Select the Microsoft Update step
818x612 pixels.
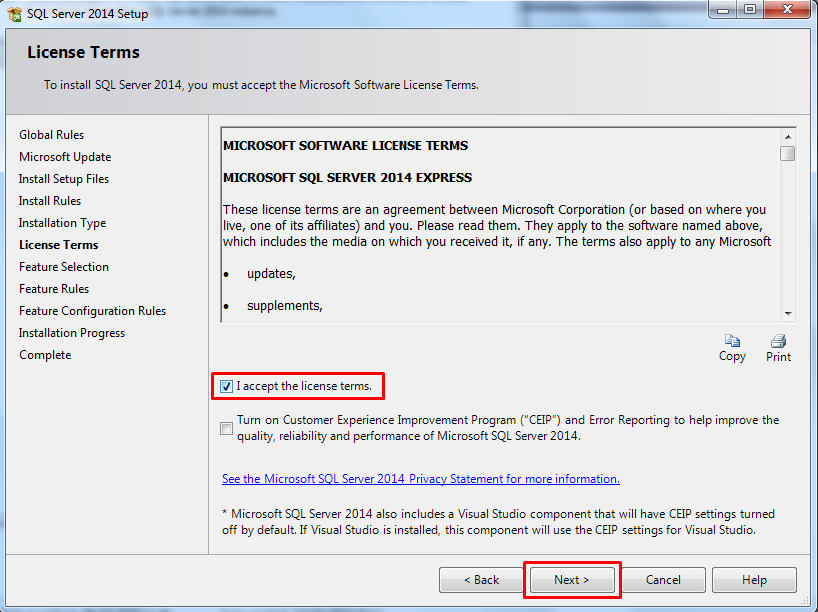pyautogui.click(x=64, y=156)
